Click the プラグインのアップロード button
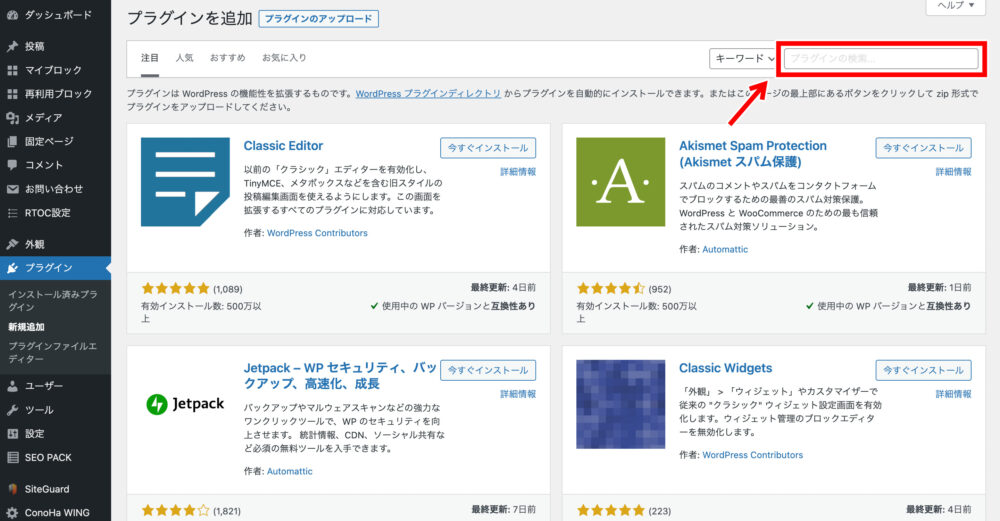Viewport: 1000px width, 521px height. click(x=318, y=19)
